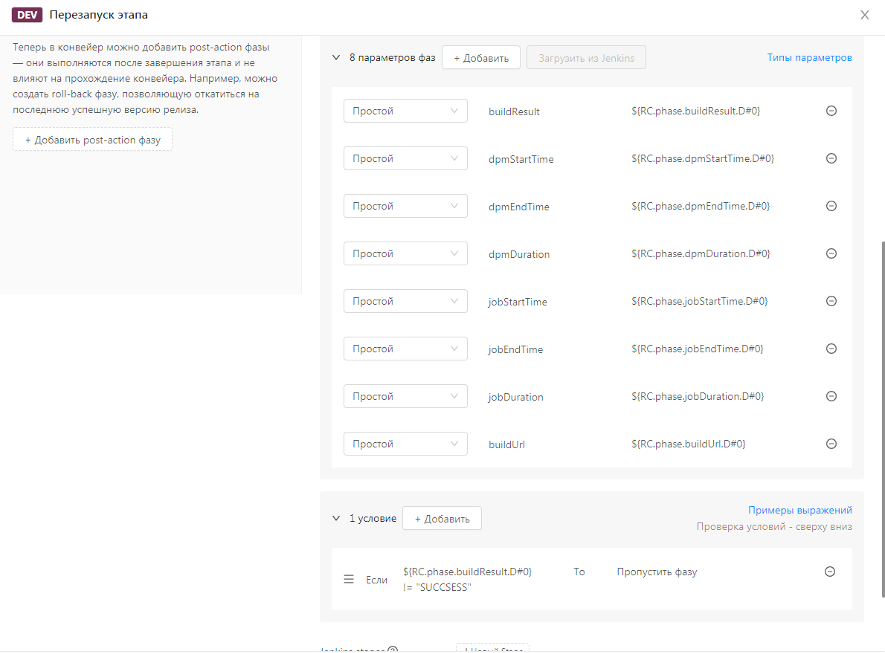Viewport: 885px width, 653px height.
Task: Remove the jobStartTime parameter
Action: (830, 301)
